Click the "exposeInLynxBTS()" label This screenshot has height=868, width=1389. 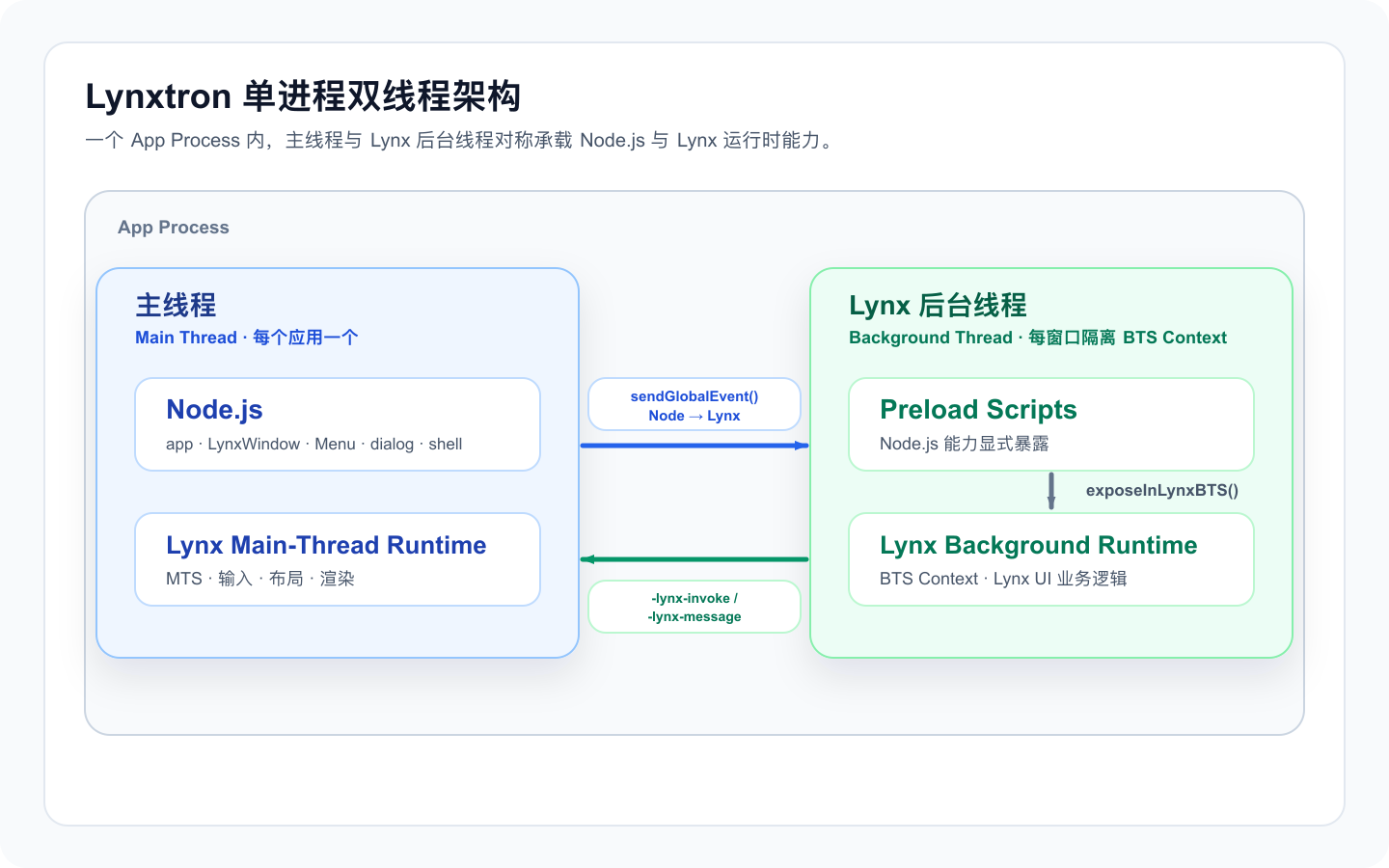tap(1162, 490)
